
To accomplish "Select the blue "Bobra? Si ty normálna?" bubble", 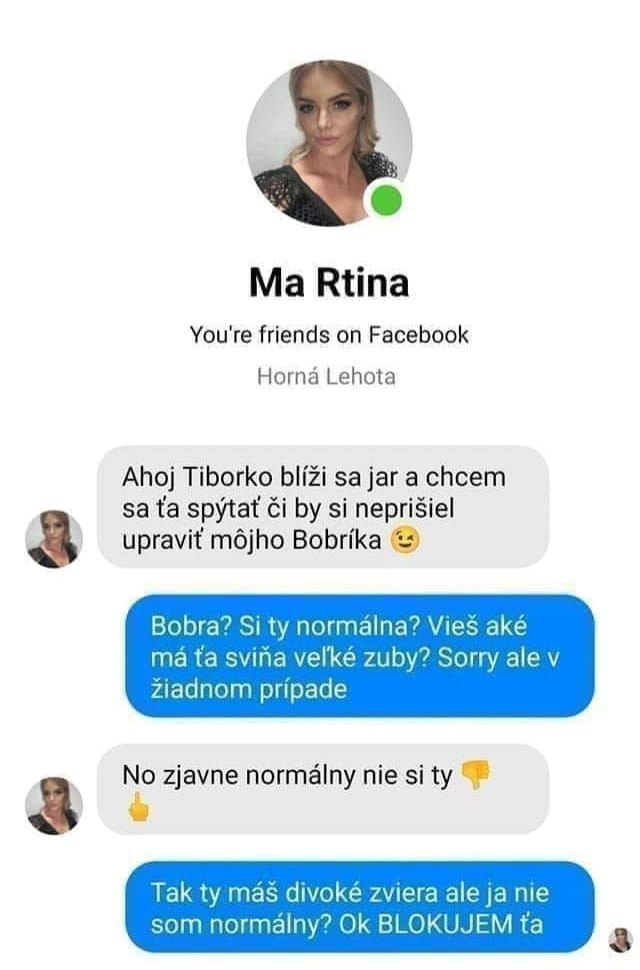I will click(x=359, y=656).
